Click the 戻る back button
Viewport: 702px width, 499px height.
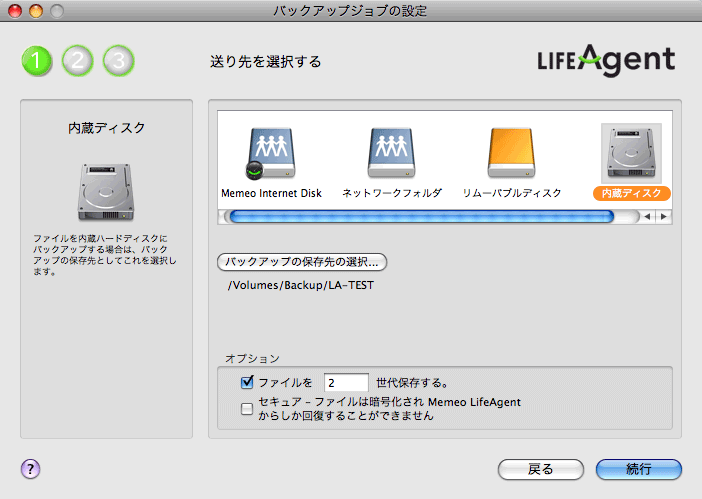click(x=541, y=469)
